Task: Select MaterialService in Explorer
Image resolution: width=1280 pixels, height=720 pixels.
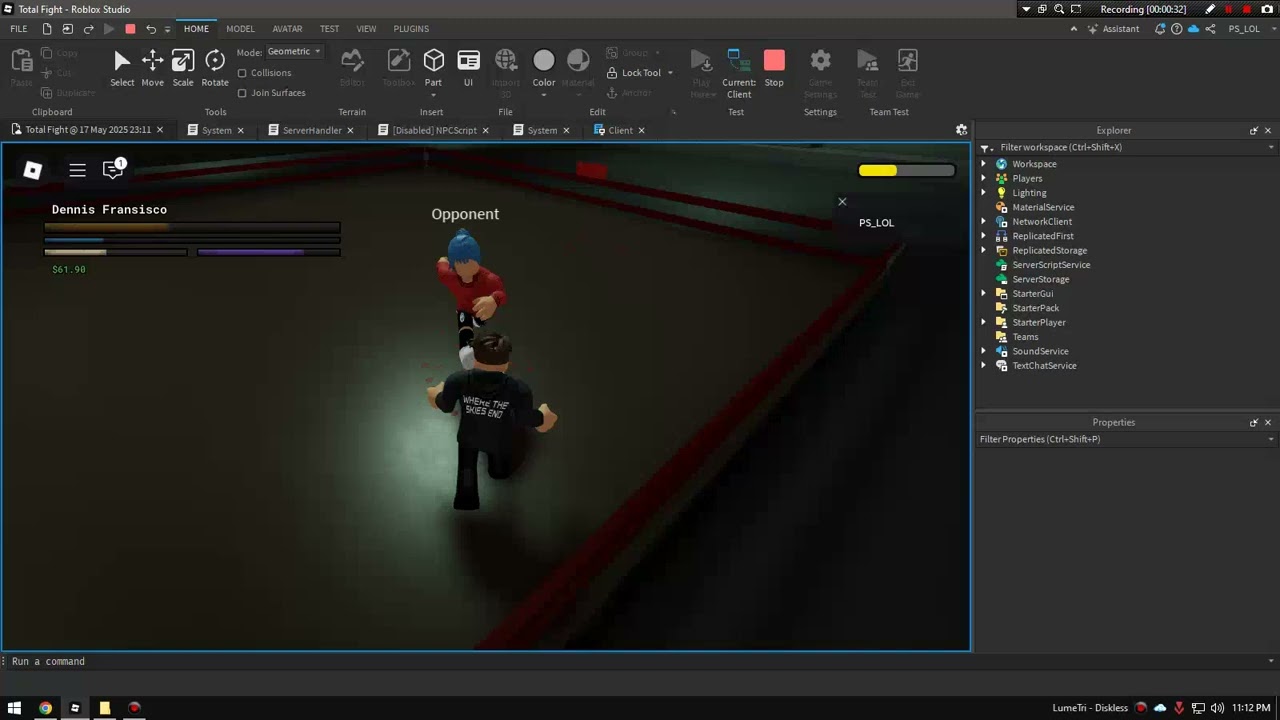Action: point(1043,207)
